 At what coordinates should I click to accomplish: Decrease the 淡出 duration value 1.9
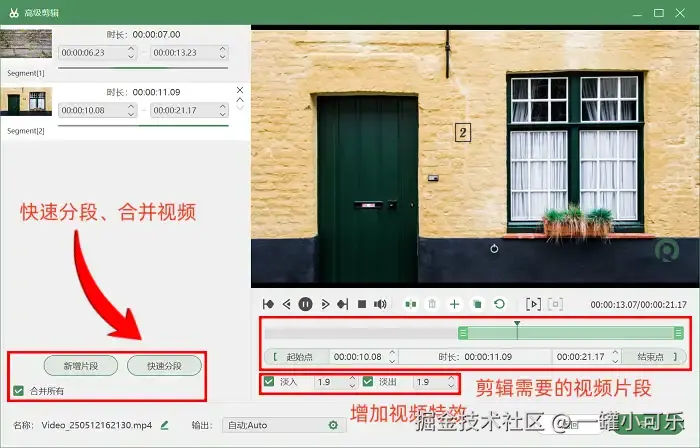click(x=451, y=386)
